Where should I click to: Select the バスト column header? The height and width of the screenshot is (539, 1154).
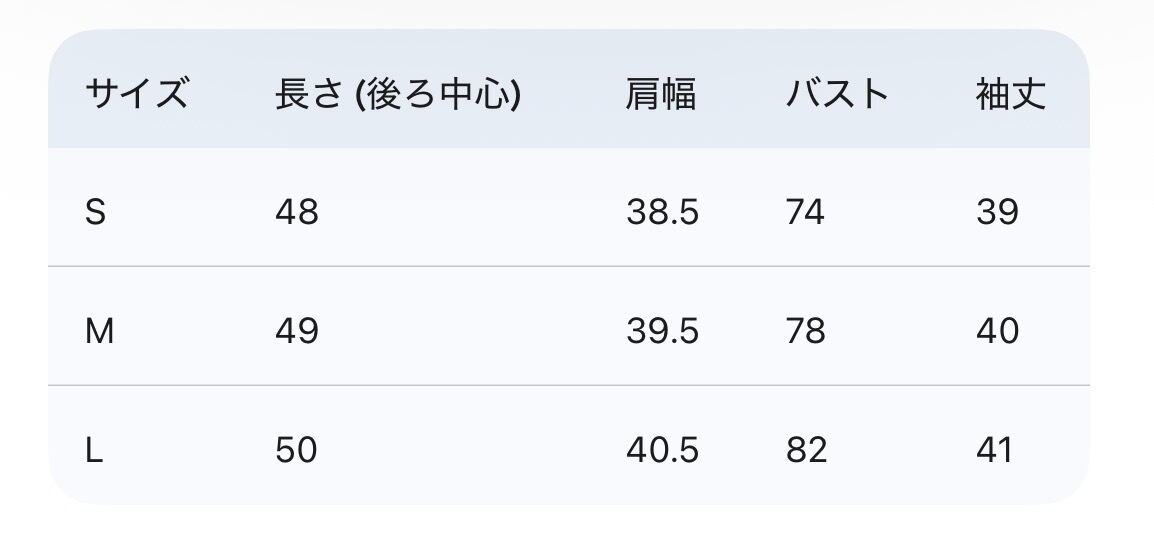pos(837,95)
